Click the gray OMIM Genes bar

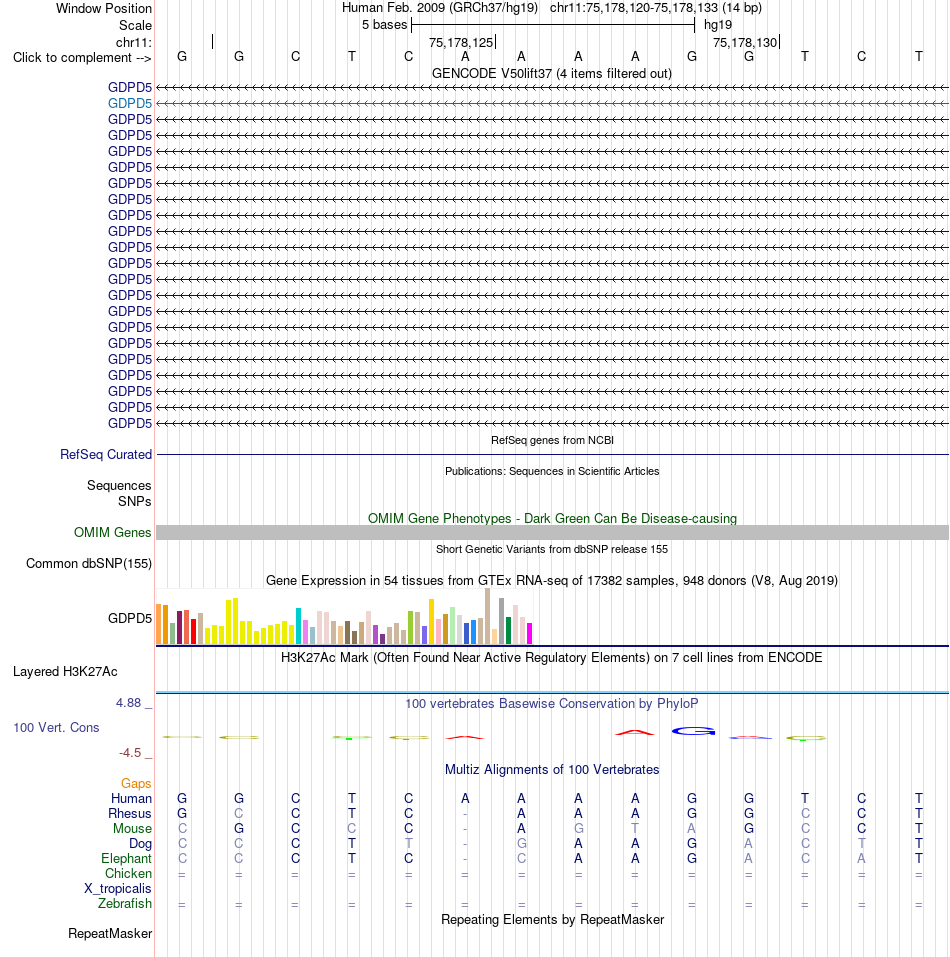pos(552,532)
